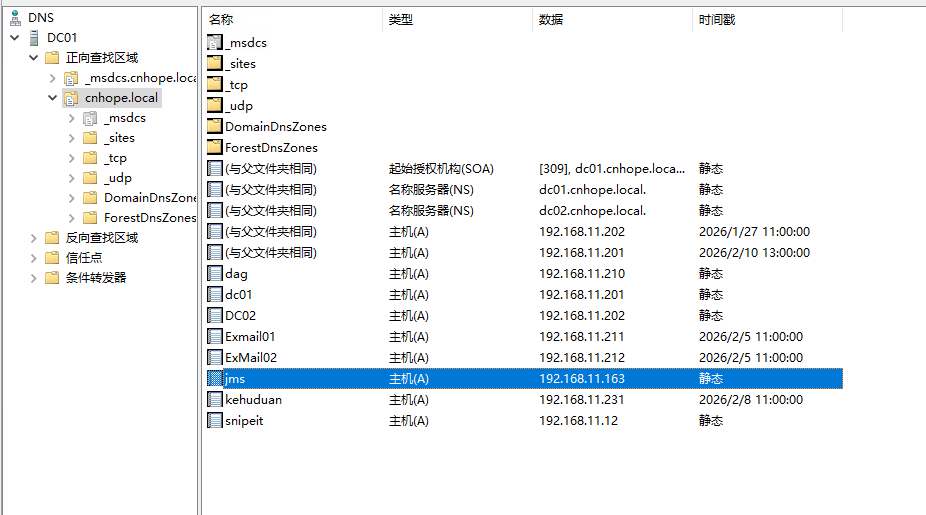
Task: Click the dc01 record icon
Action: [215, 294]
